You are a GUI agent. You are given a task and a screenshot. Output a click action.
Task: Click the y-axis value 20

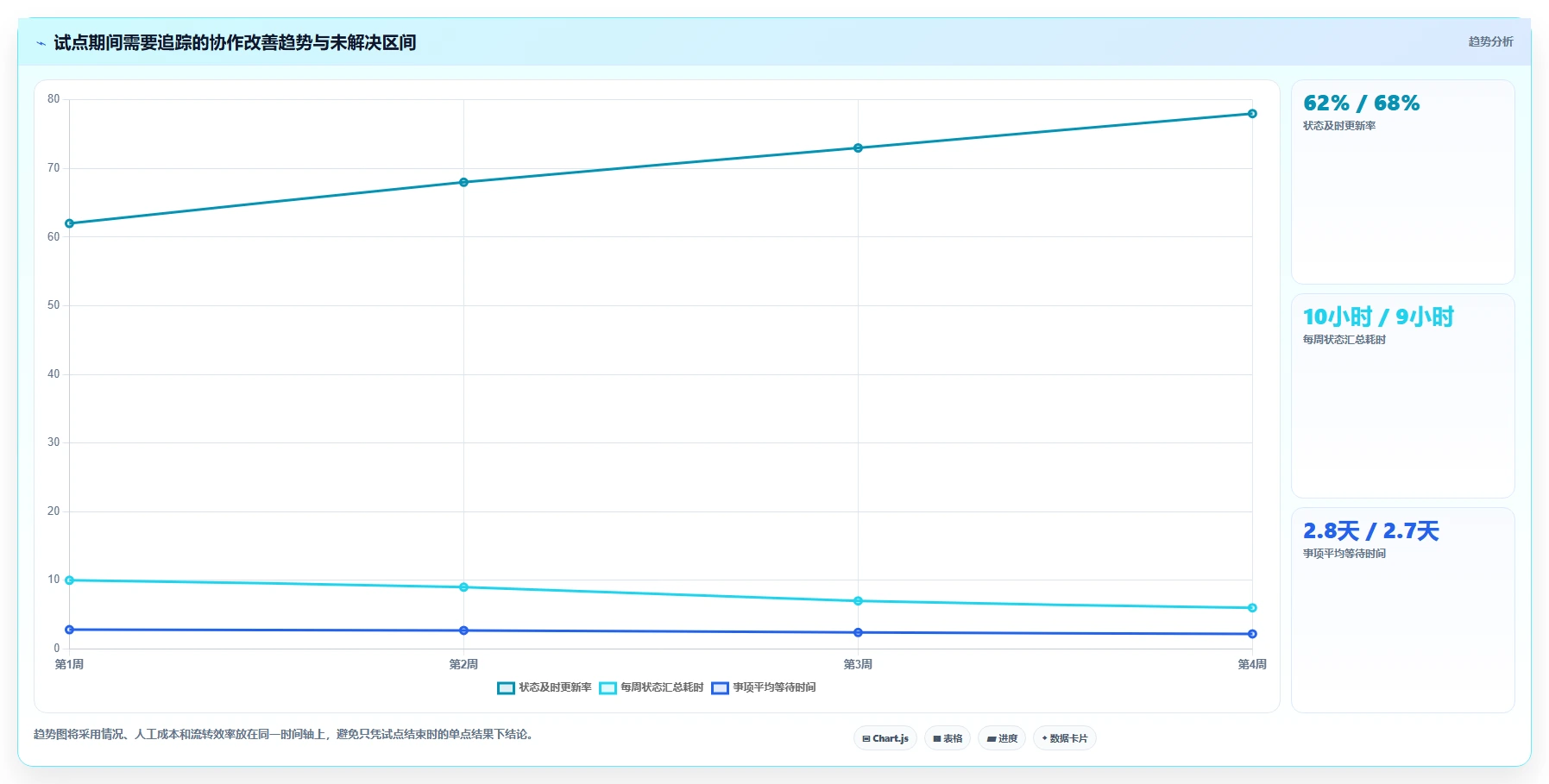point(54,511)
